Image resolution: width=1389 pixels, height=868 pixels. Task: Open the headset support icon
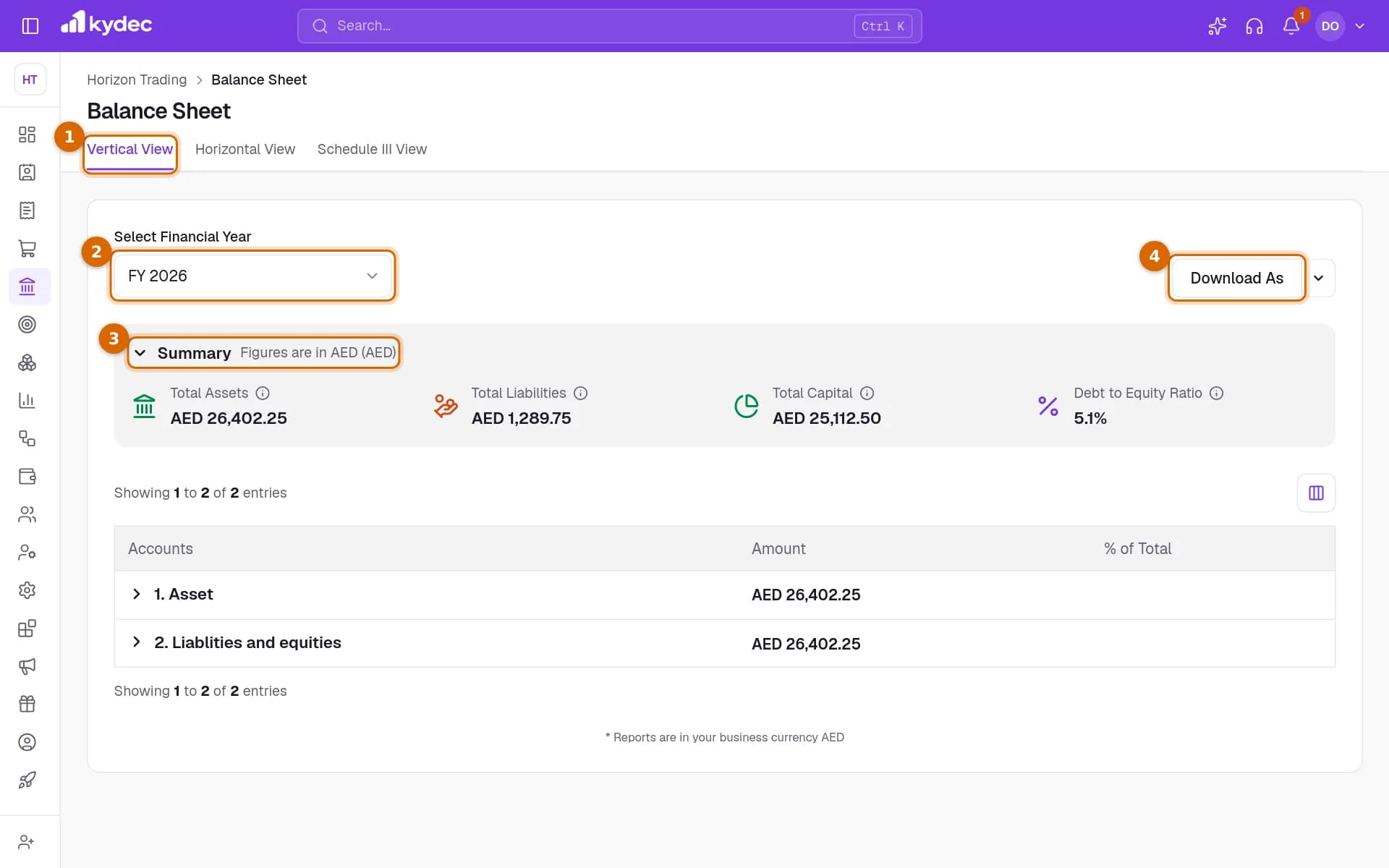coord(1254,26)
